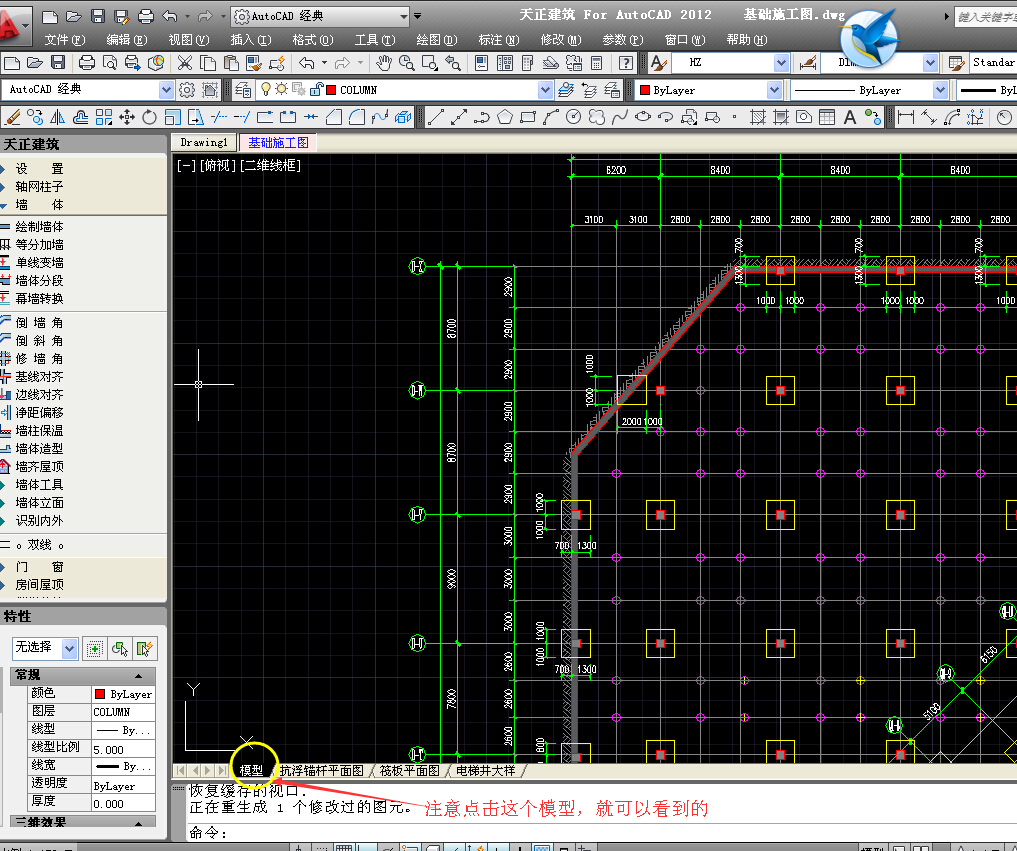Select the Offset tool

coord(80,117)
